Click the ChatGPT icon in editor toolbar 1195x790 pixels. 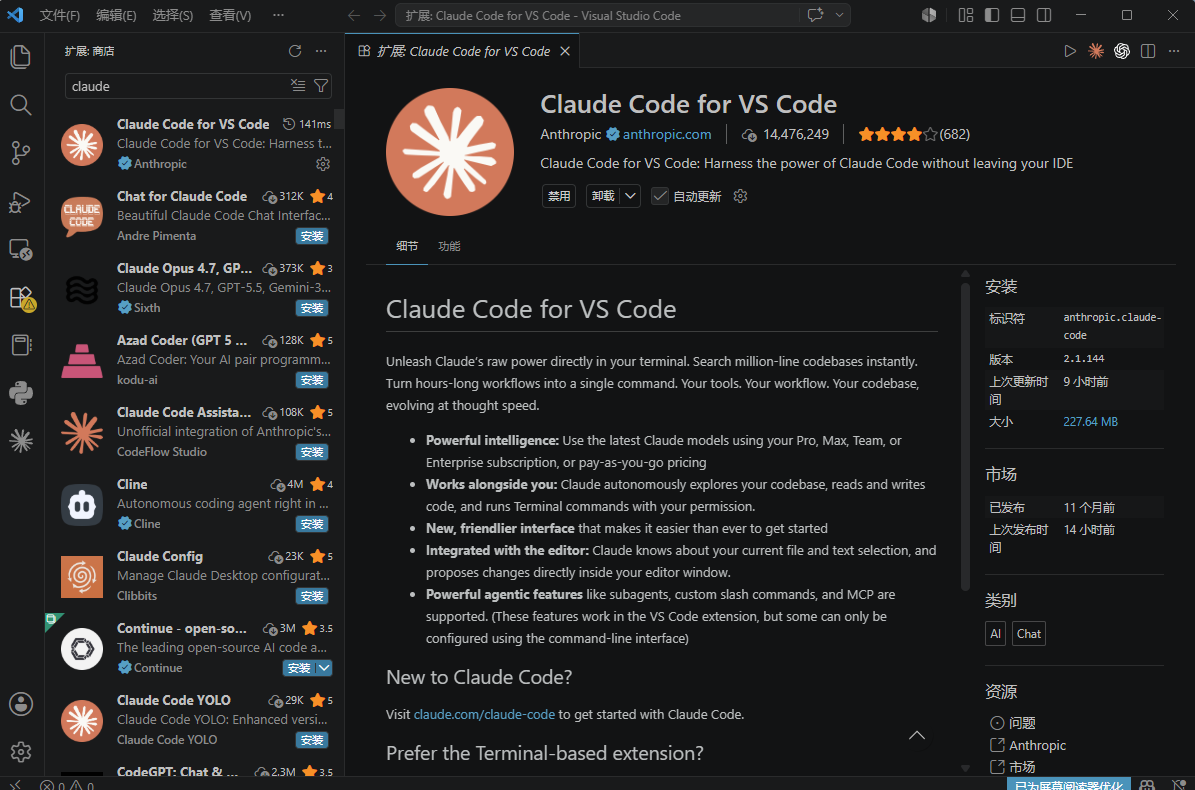[1122, 51]
